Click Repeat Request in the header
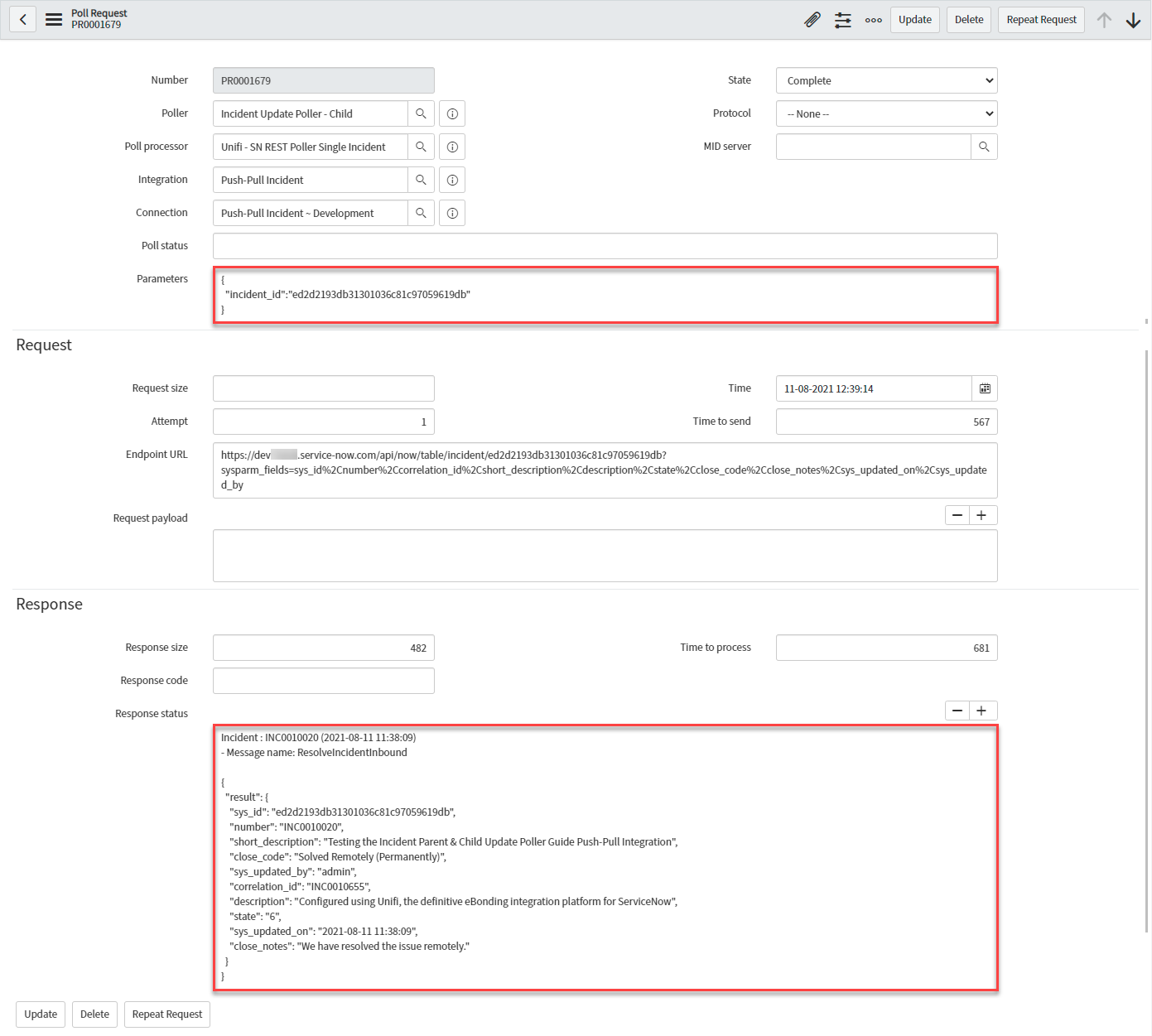This screenshot has width=1152, height=1036. tap(1041, 20)
